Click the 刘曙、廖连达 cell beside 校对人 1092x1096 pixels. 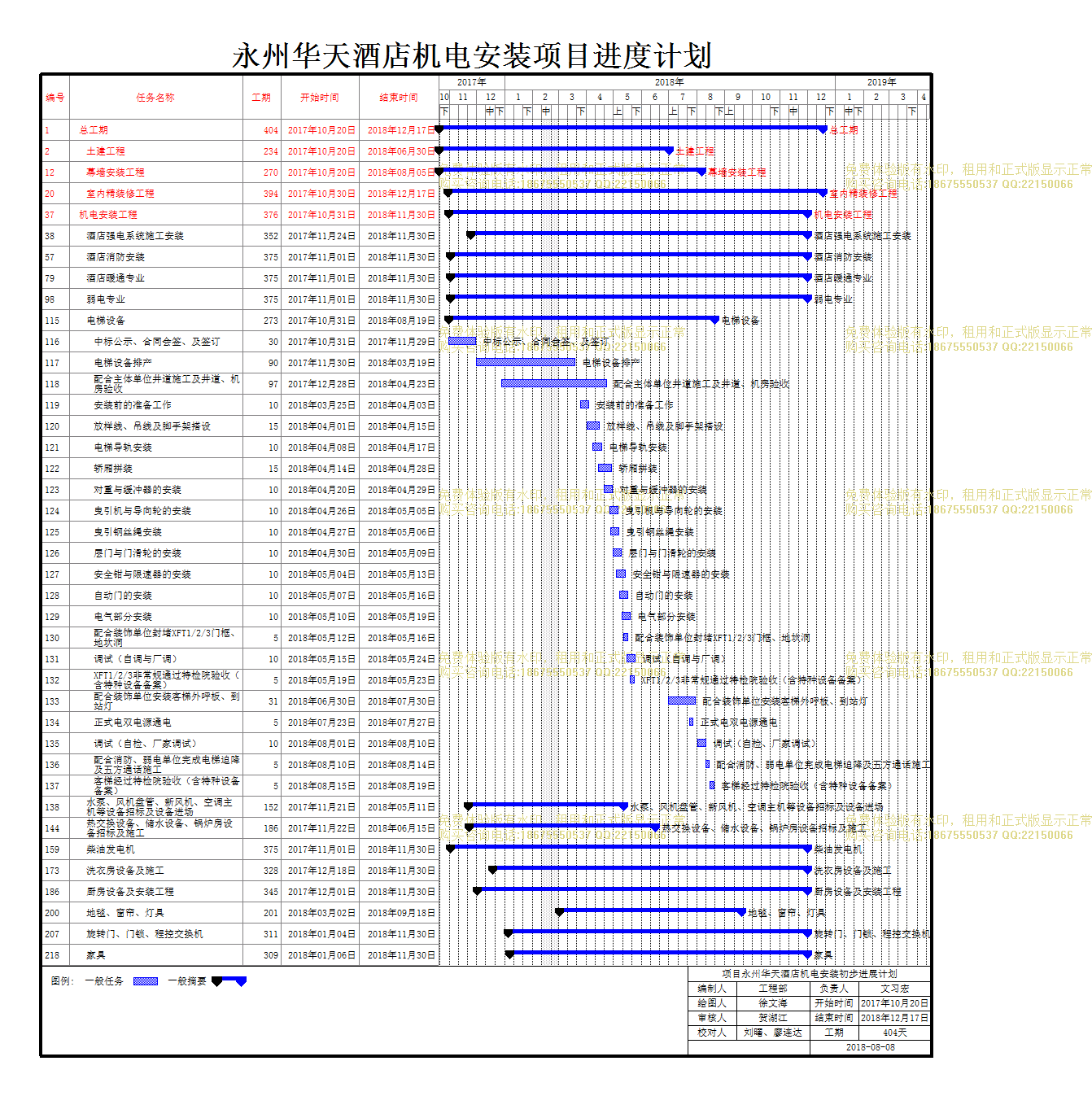click(x=773, y=1033)
